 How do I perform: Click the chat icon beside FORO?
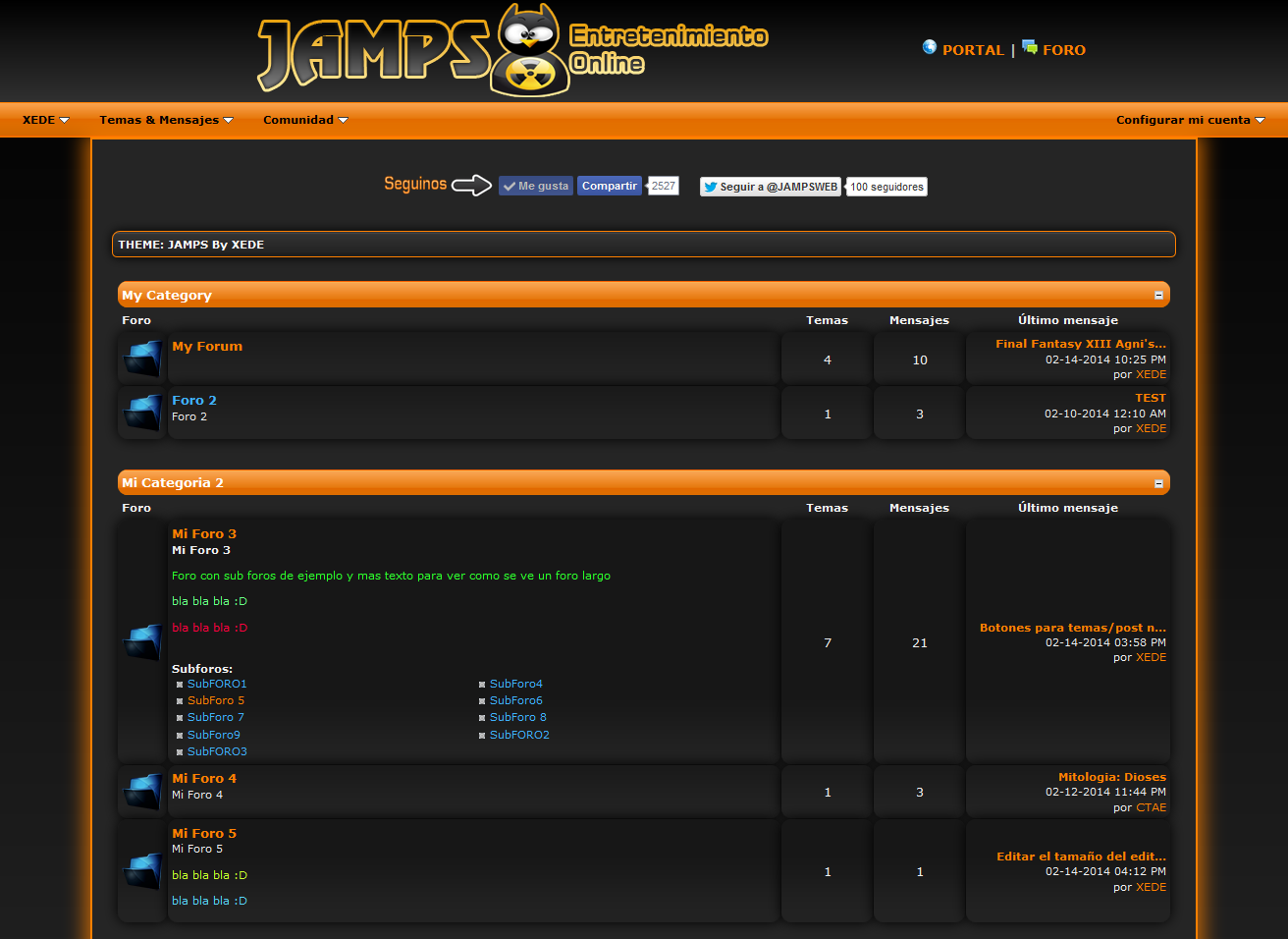pyautogui.click(x=1030, y=47)
